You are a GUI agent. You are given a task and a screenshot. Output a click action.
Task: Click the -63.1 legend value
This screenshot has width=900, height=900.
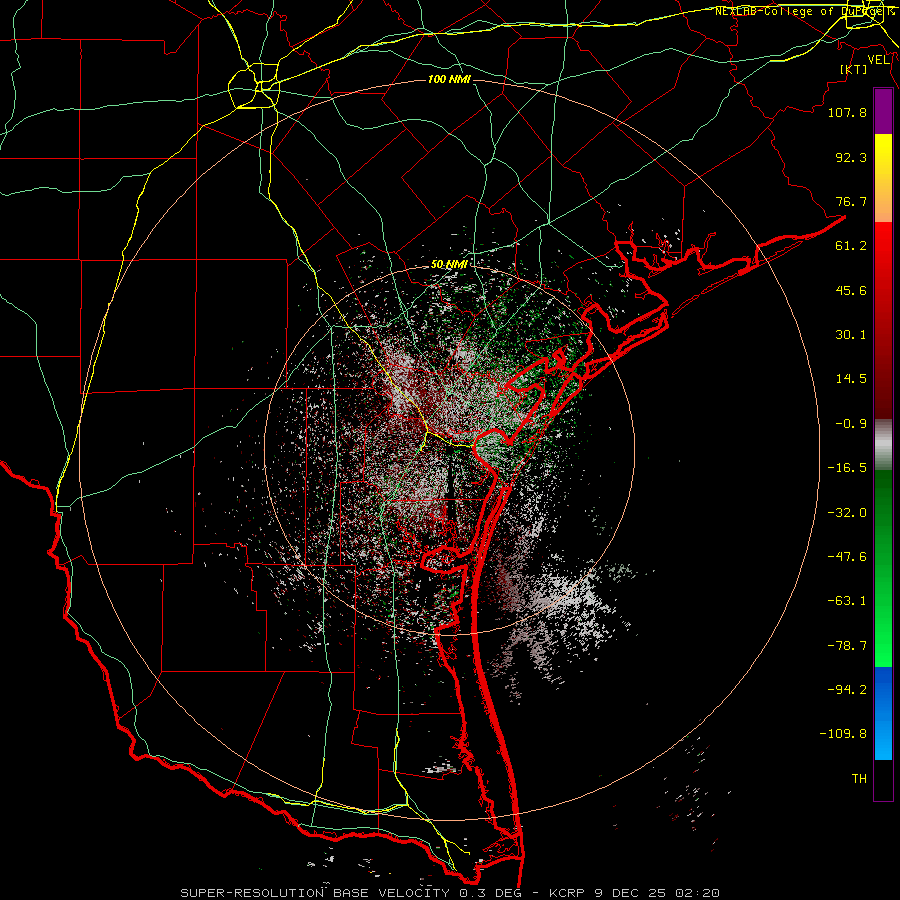847,601
